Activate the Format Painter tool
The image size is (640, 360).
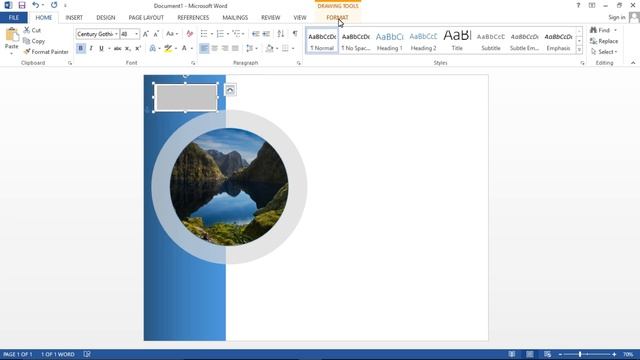(x=46, y=52)
